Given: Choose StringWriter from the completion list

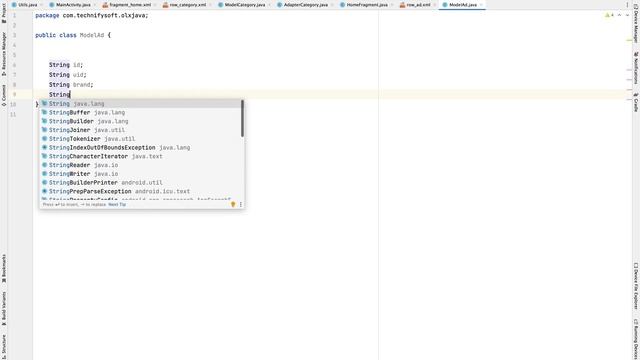Looking at the screenshot, I should click(141, 174).
